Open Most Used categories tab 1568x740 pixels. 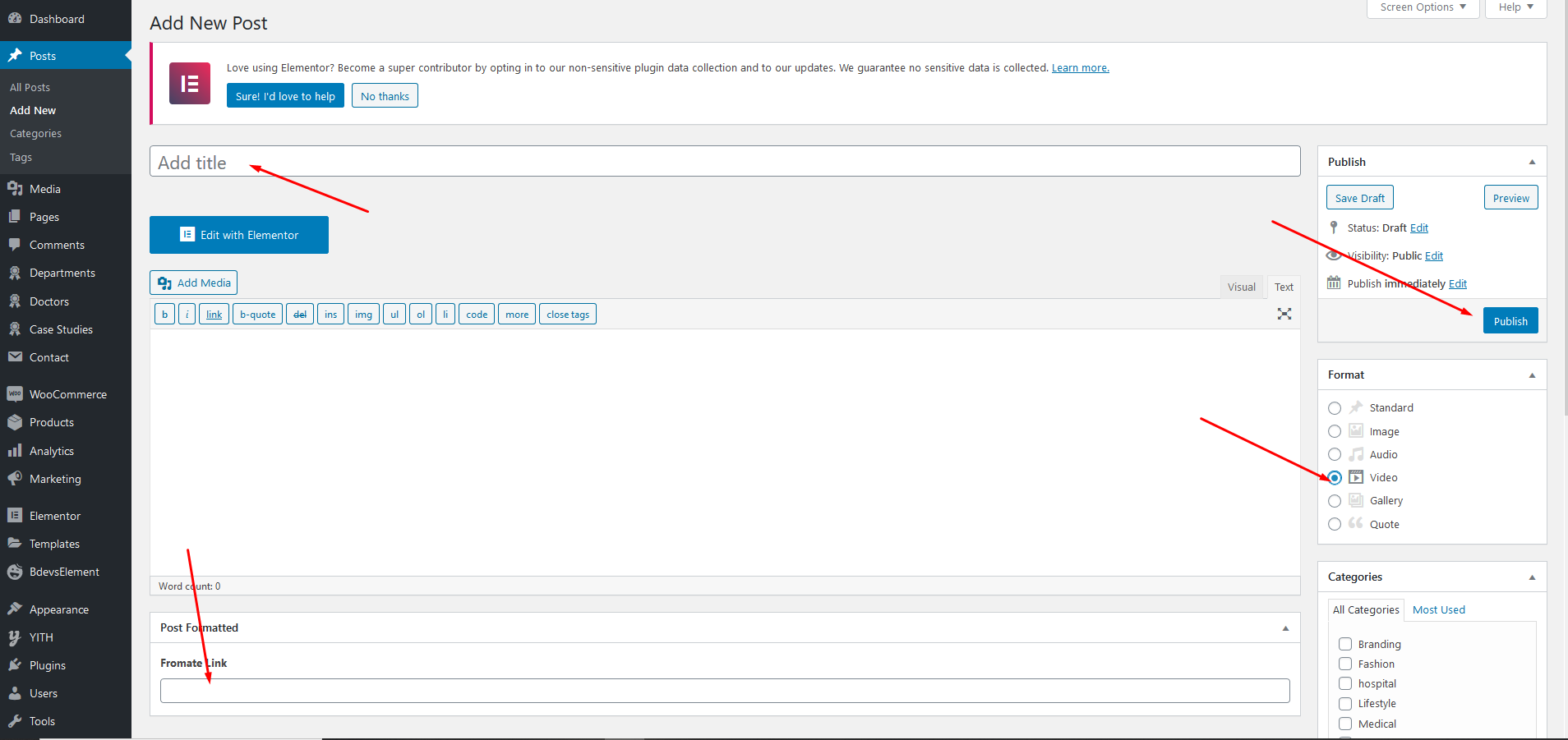1438,609
